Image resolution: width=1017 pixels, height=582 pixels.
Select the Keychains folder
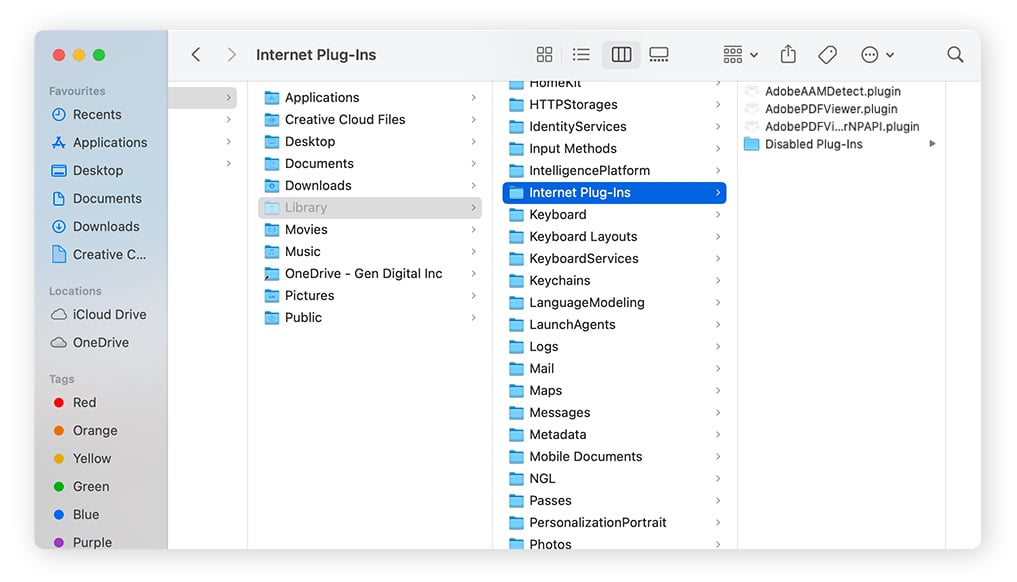point(614,280)
